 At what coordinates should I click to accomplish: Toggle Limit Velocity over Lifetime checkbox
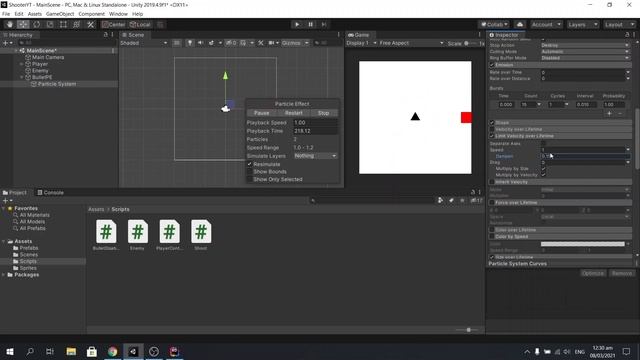492,136
